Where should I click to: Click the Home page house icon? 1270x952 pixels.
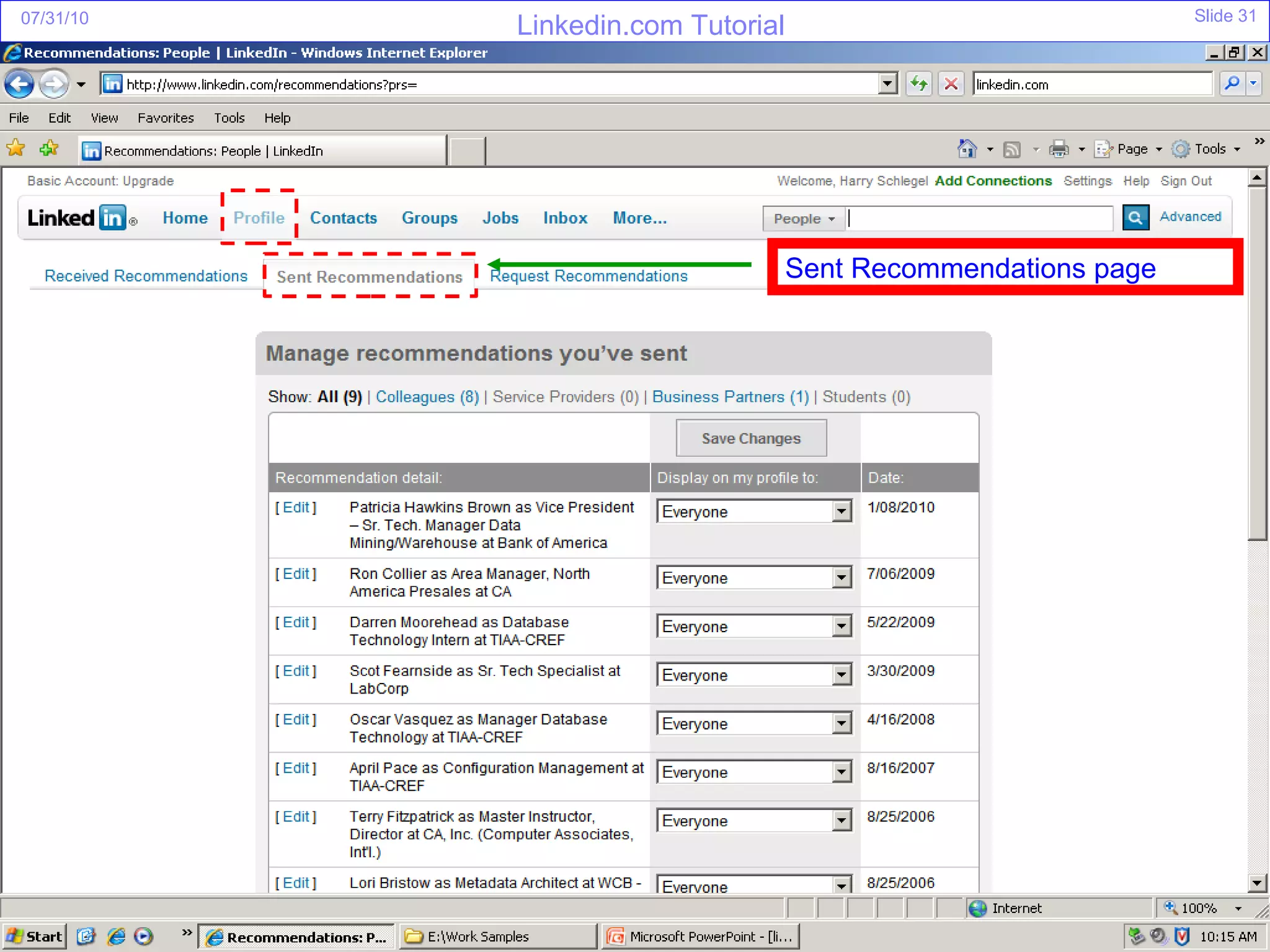click(967, 149)
